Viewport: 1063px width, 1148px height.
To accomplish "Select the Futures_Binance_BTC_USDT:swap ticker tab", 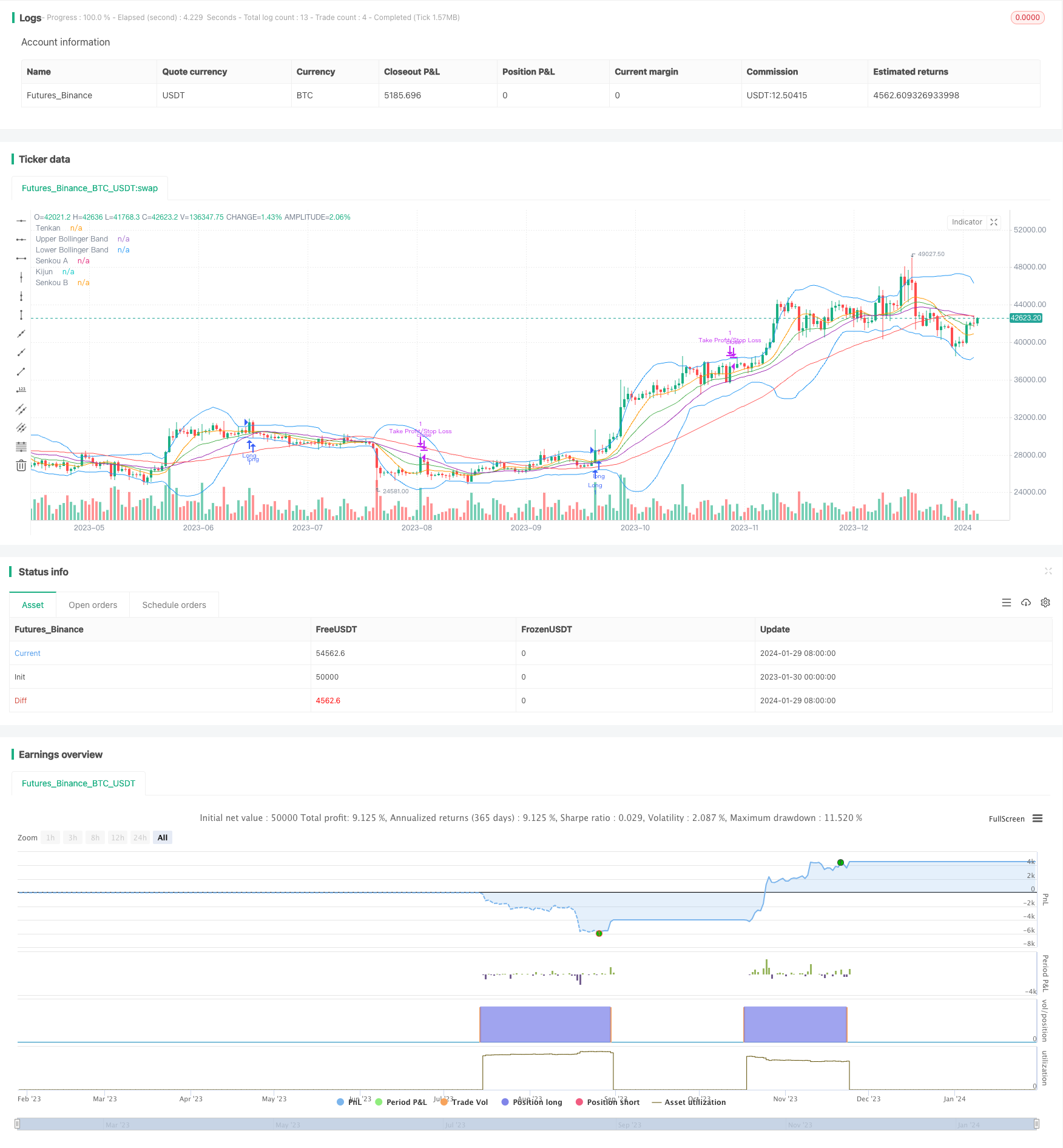I will pos(89,188).
